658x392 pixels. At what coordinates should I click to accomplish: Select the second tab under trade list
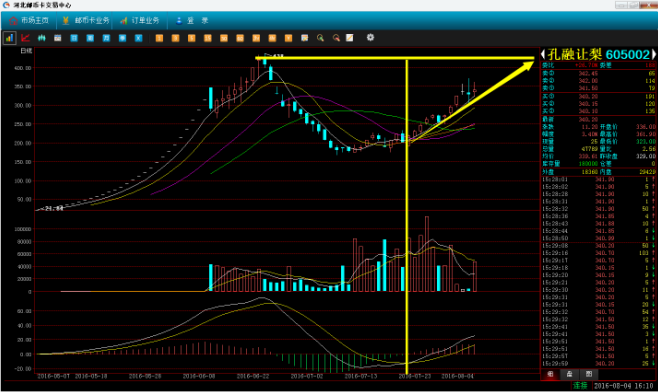tap(569, 374)
